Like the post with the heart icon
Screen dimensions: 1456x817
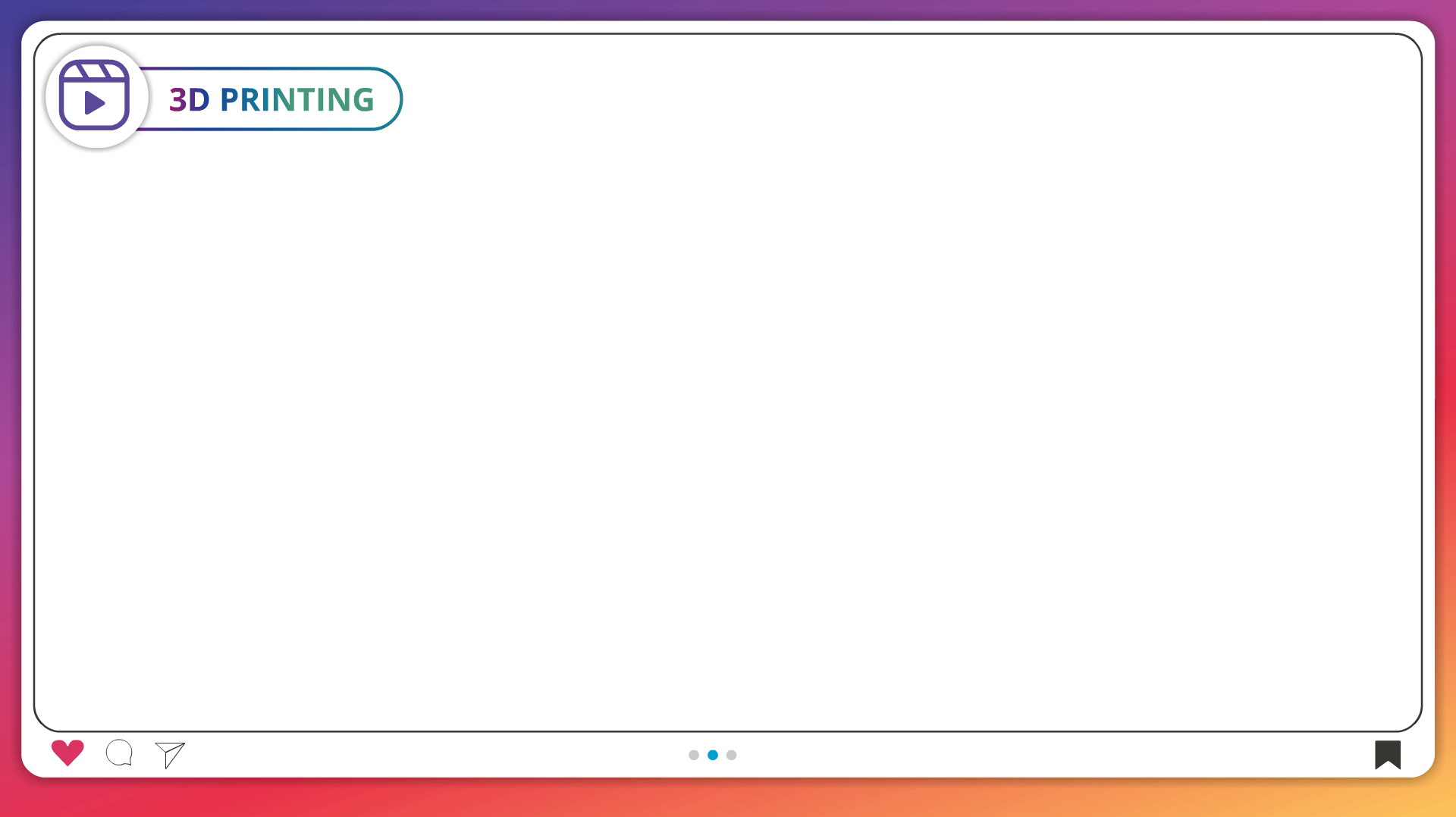pos(67,753)
